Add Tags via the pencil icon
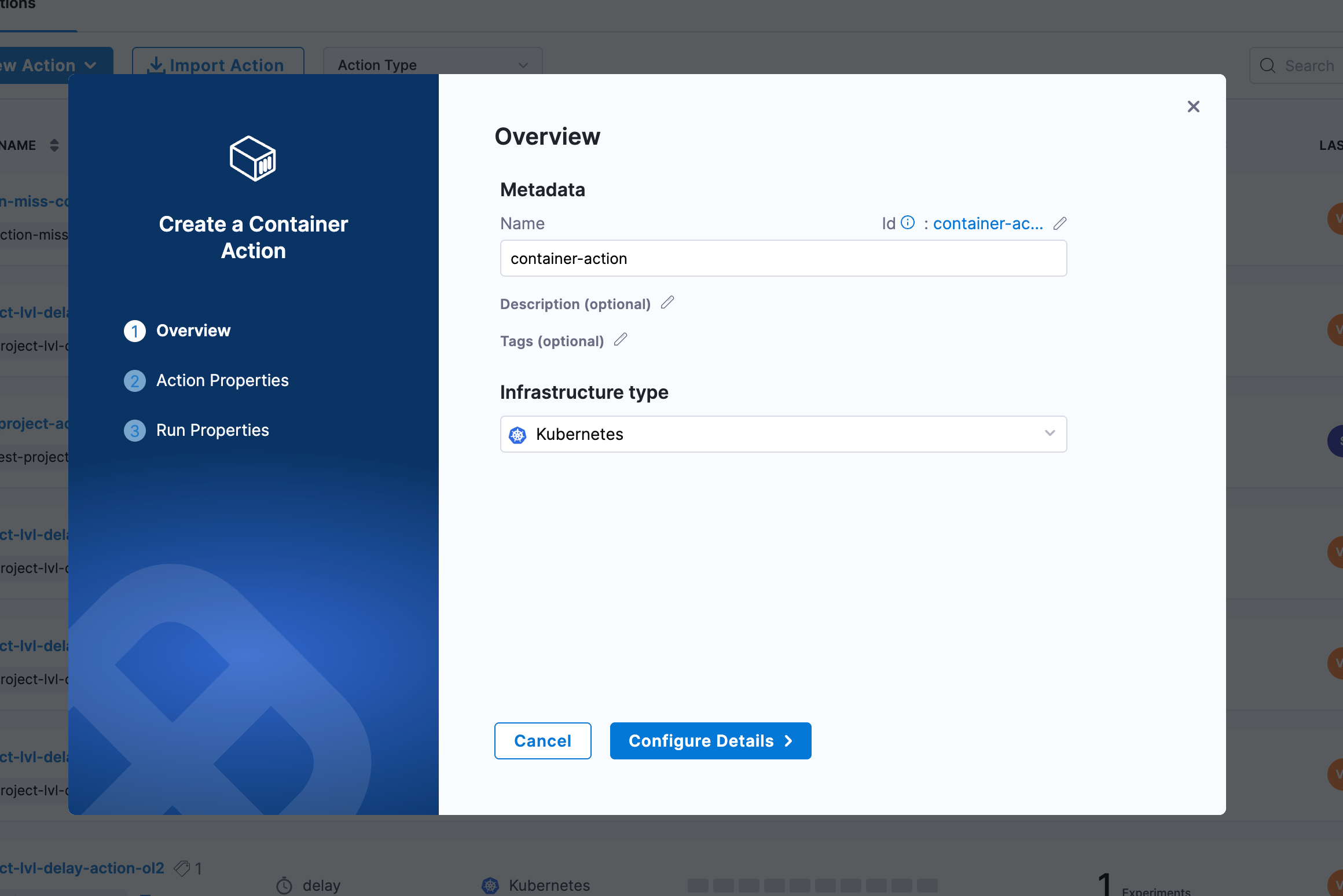Viewport: 1343px width, 896px height. [x=621, y=340]
